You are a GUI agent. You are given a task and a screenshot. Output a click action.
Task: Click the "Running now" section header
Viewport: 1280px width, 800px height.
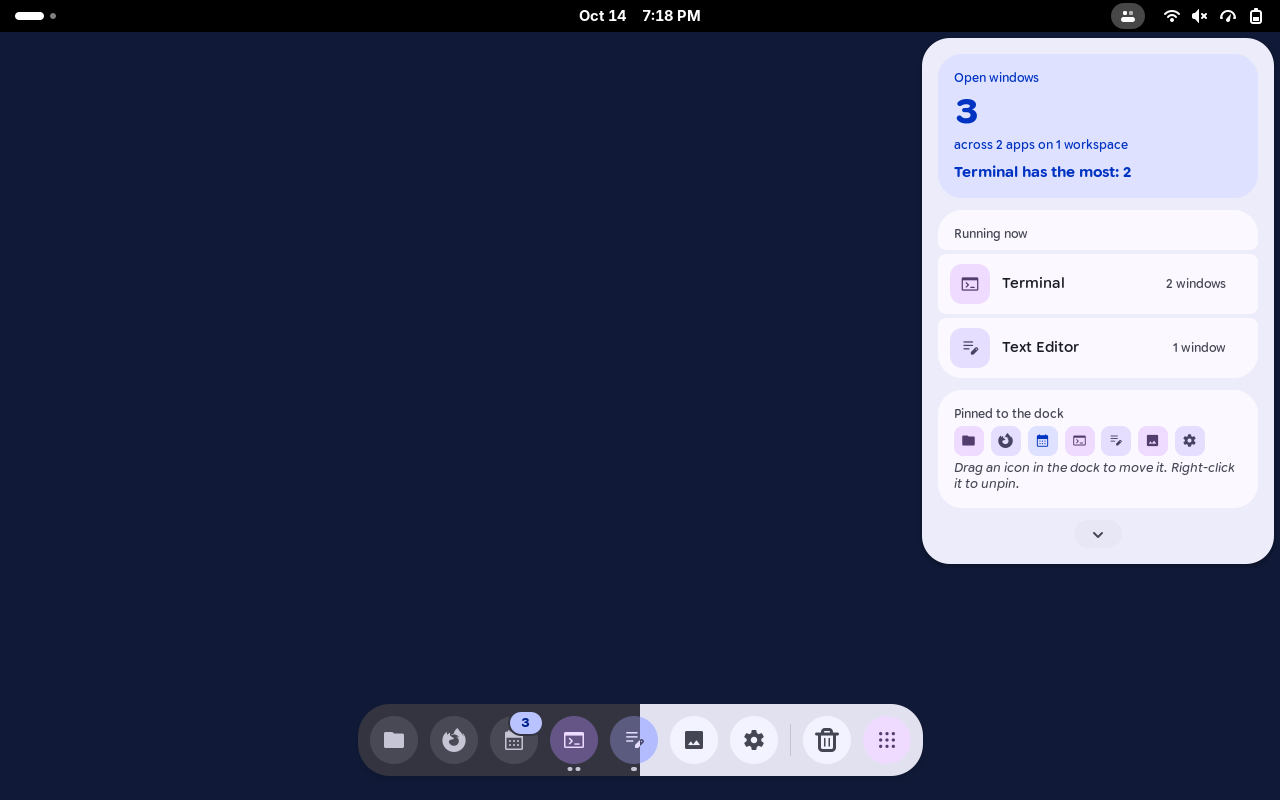(991, 234)
